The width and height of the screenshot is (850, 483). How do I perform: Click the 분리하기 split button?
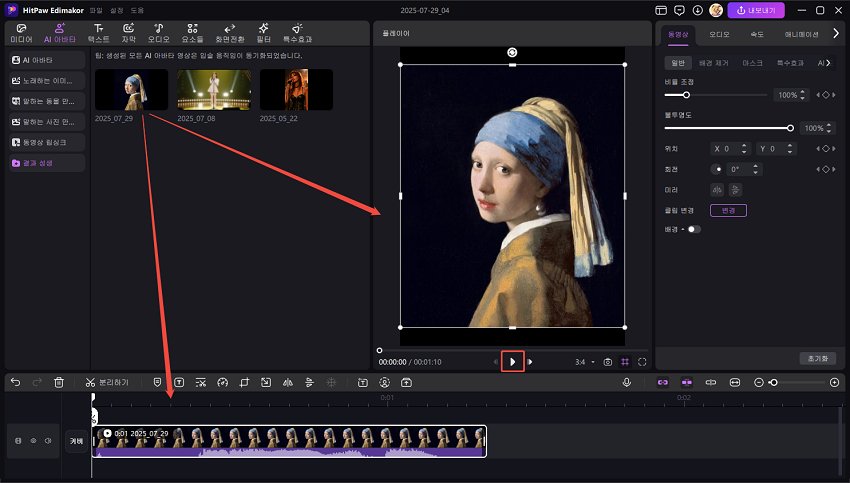point(107,383)
